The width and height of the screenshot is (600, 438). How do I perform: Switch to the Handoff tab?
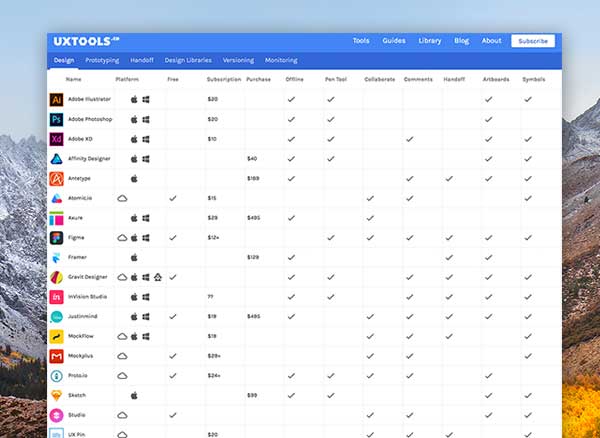pyautogui.click(x=142, y=60)
